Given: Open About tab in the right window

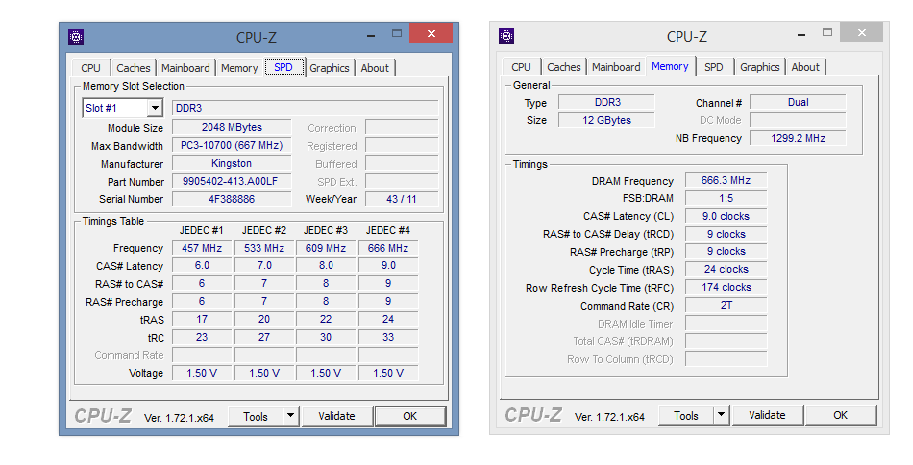Looking at the screenshot, I should tap(805, 67).
